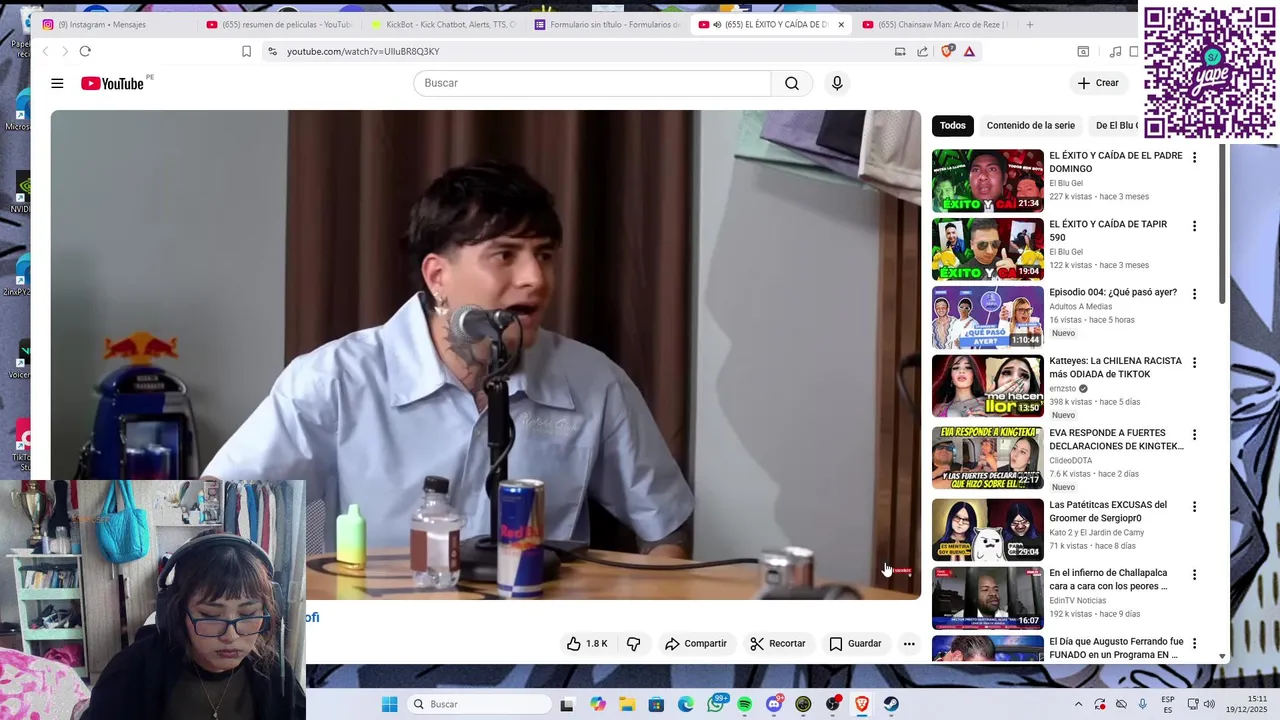Open the YouTube hamburger guide menu
The width and height of the screenshot is (1280, 720).
(57, 84)
